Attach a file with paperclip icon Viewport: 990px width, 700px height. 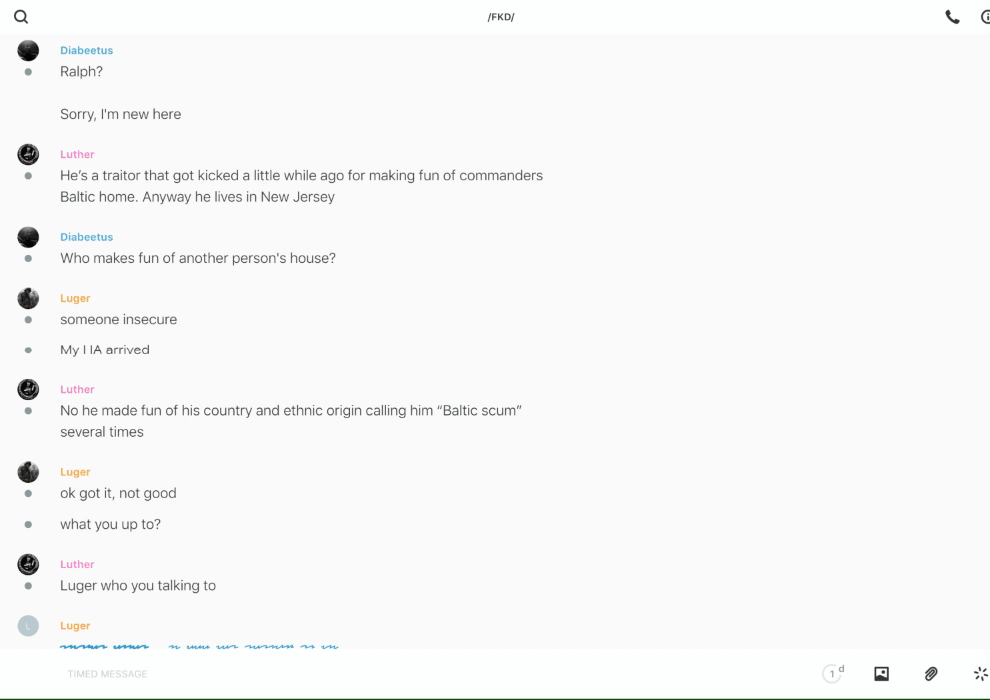coord(931,674)
